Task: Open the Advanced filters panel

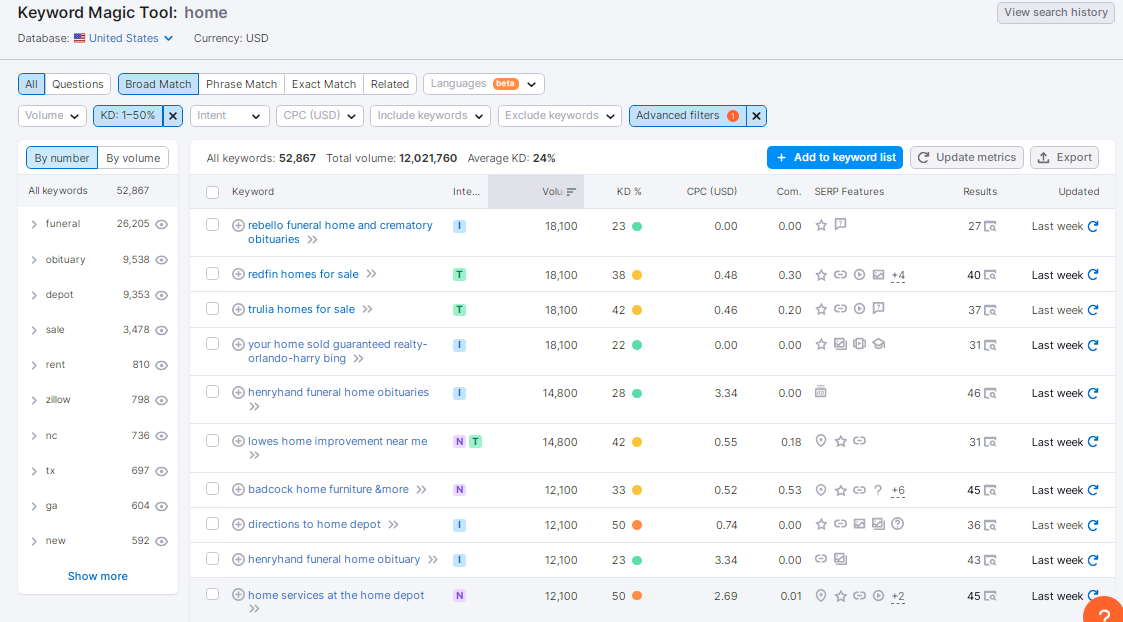Action: pyautogui.click(x=688, y=115)
